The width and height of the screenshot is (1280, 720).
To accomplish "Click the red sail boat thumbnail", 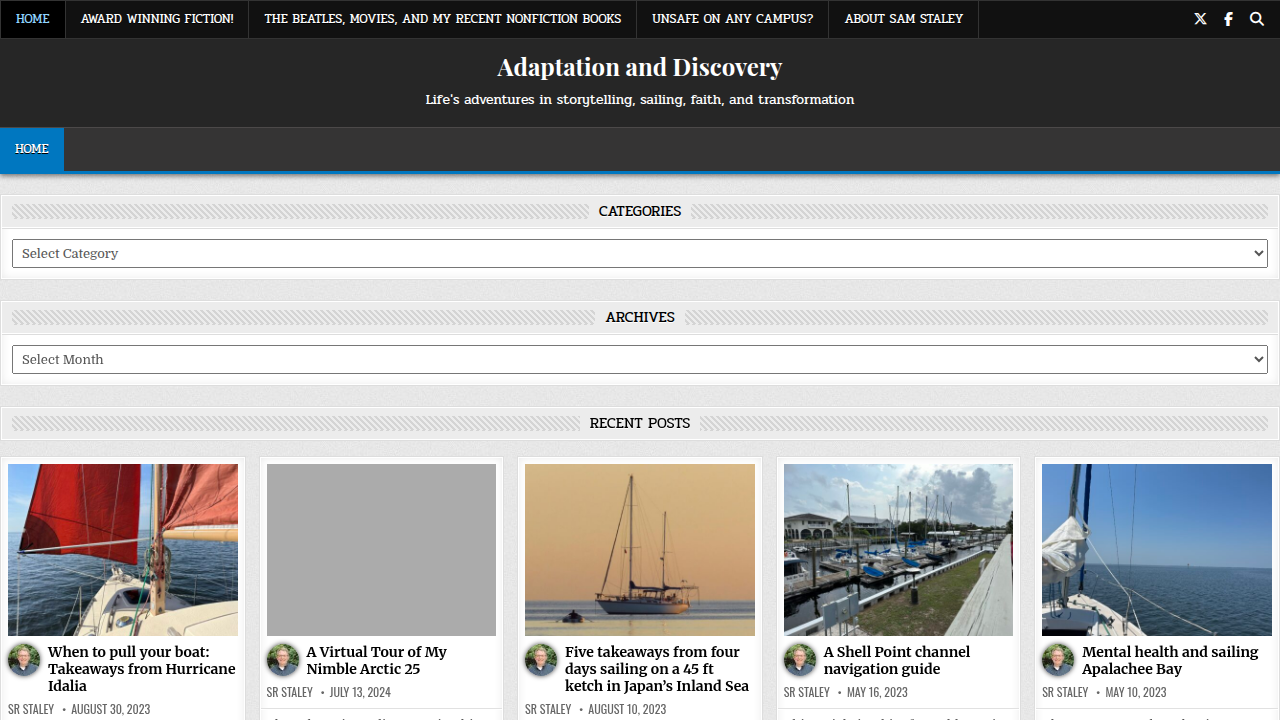I will tap(123, 550).
